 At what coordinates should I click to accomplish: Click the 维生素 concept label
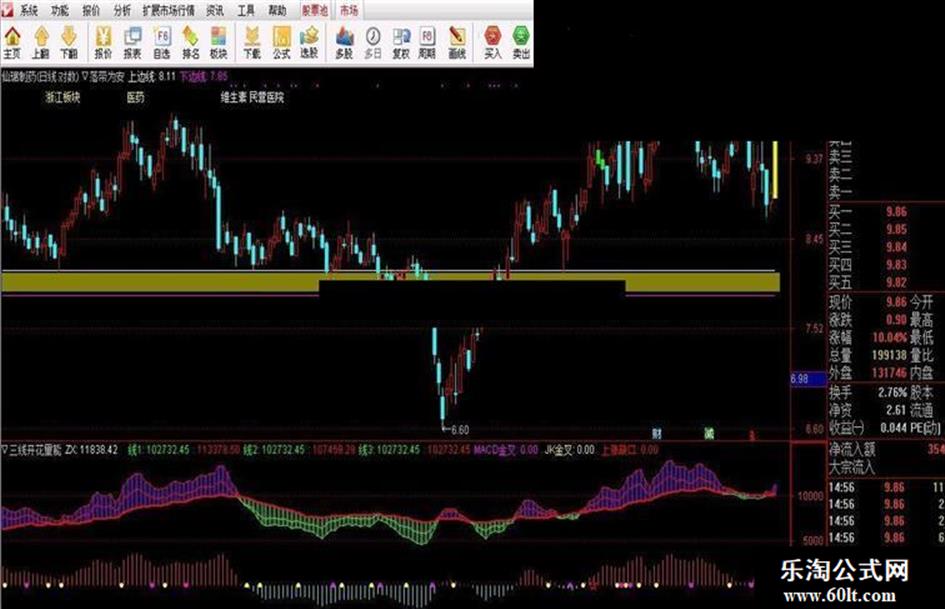(233, 97)
